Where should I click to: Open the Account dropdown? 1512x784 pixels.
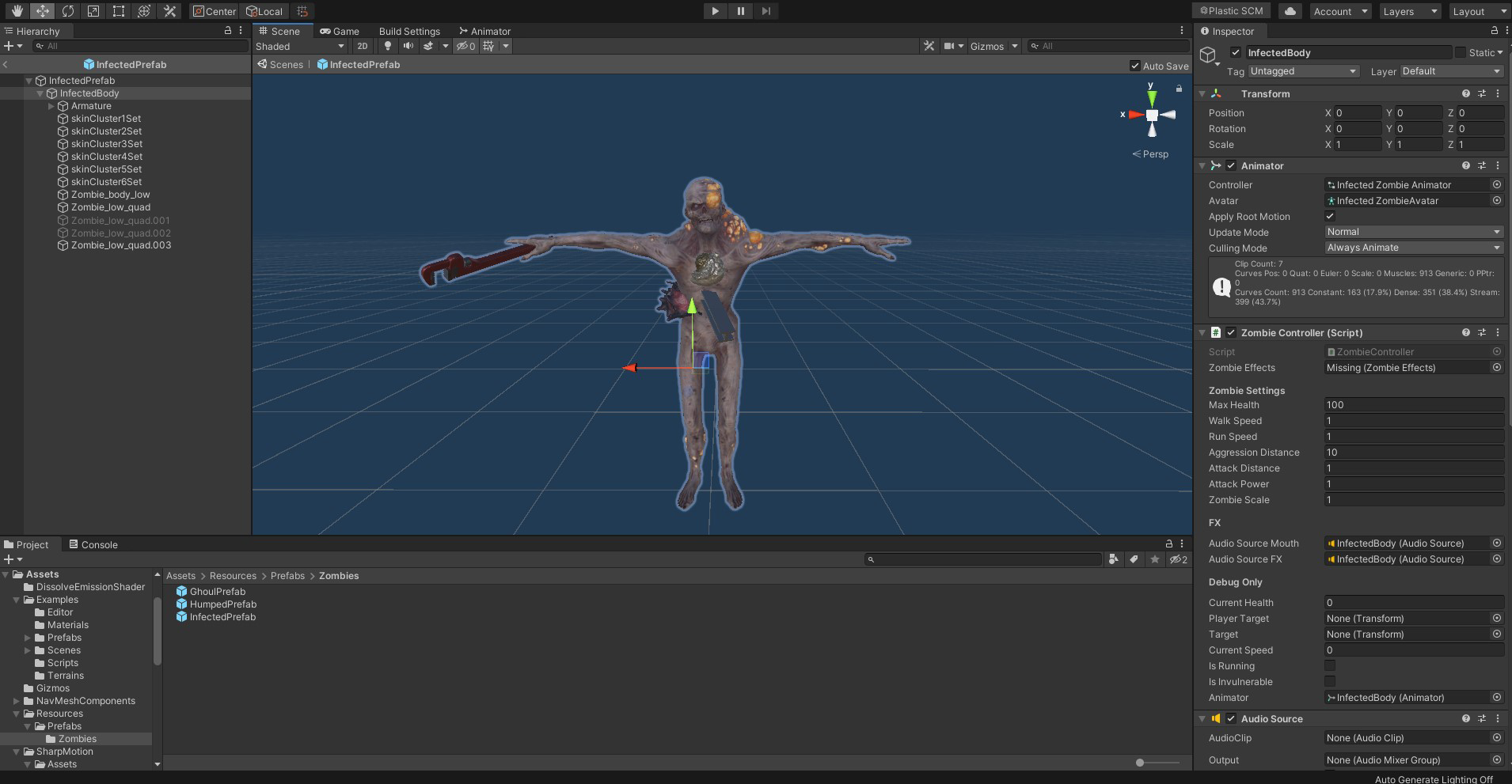click(1339, 11)
